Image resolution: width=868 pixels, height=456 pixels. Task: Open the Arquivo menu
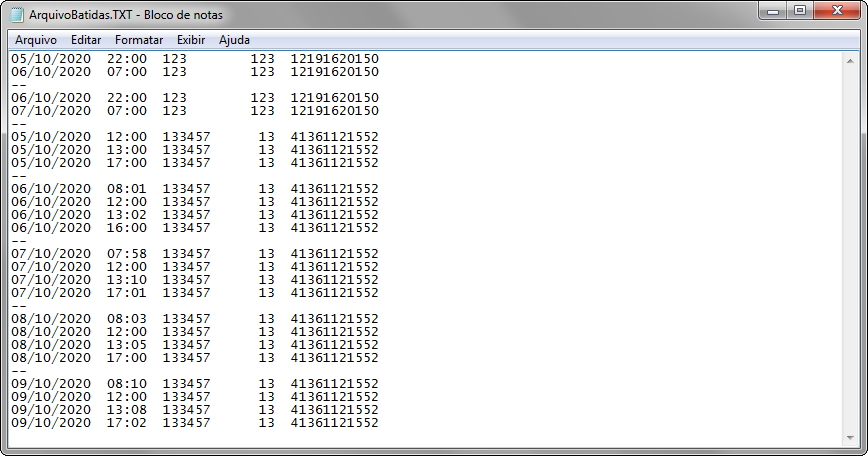(x=36, y=40)
